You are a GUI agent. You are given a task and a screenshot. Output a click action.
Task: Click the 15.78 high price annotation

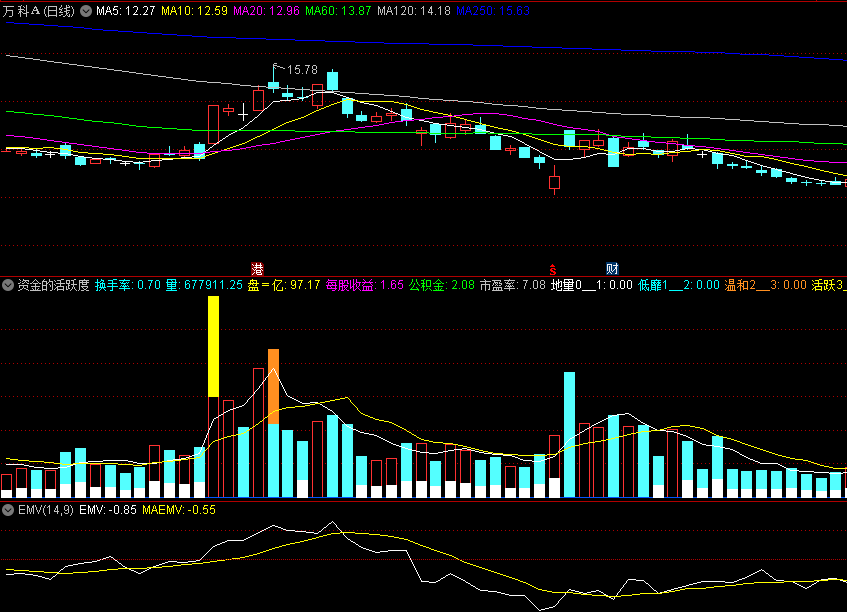302,70
